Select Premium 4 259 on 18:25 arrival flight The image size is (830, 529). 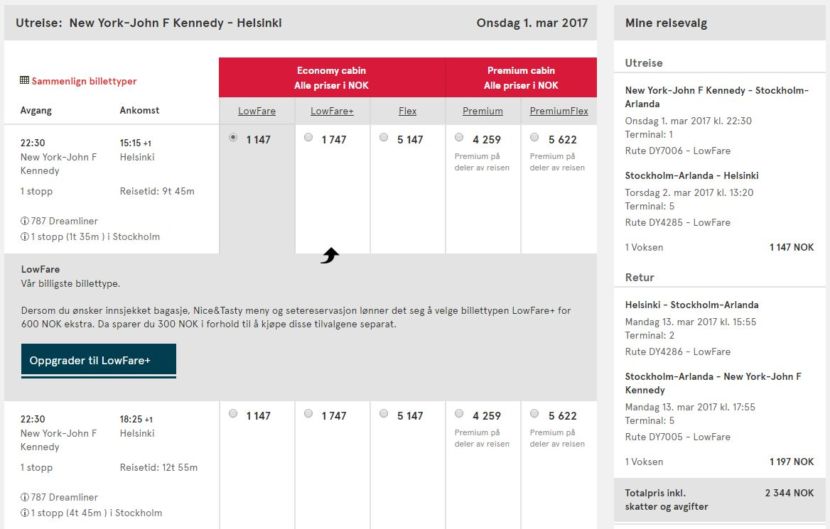tap(459, 414)
